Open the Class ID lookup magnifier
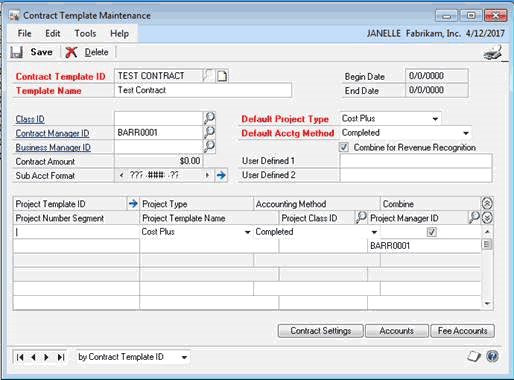The width and height of the screenshot is (514, 380). tap(209, 118)
